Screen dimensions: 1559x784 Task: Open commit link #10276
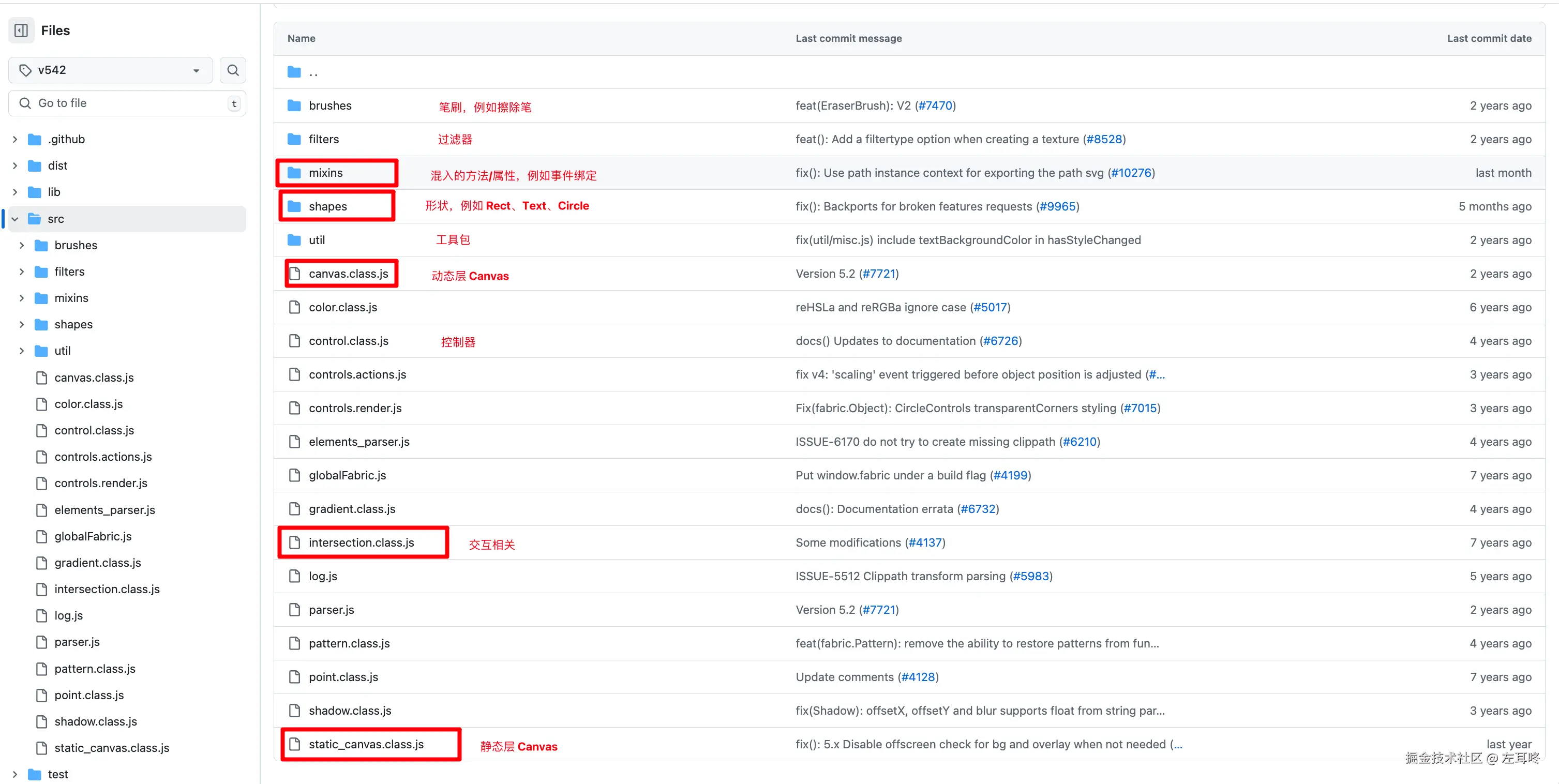pyautogui.click(x=1131, y=173)
